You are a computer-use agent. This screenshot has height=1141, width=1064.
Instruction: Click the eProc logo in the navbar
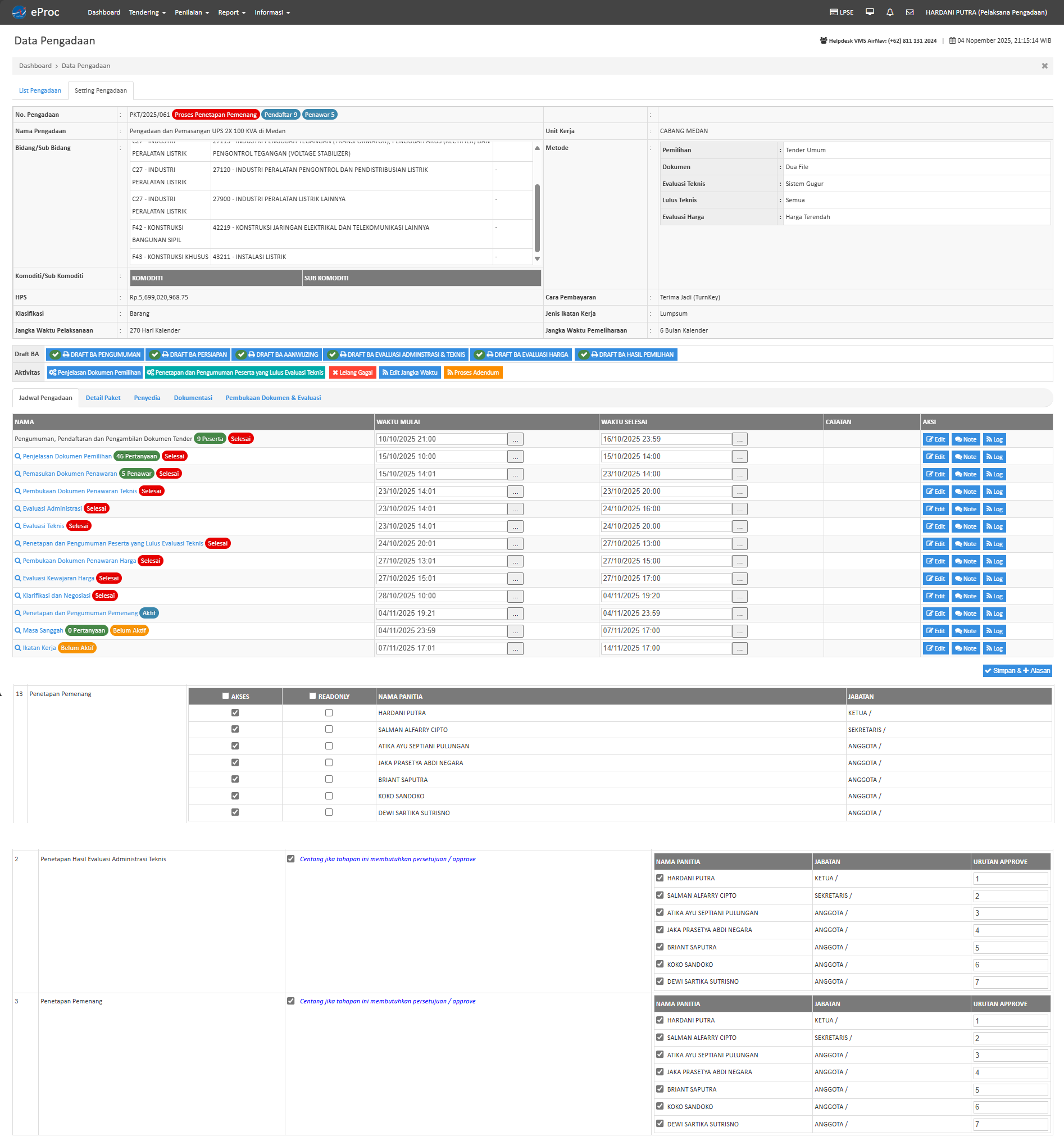click(35, 12)
